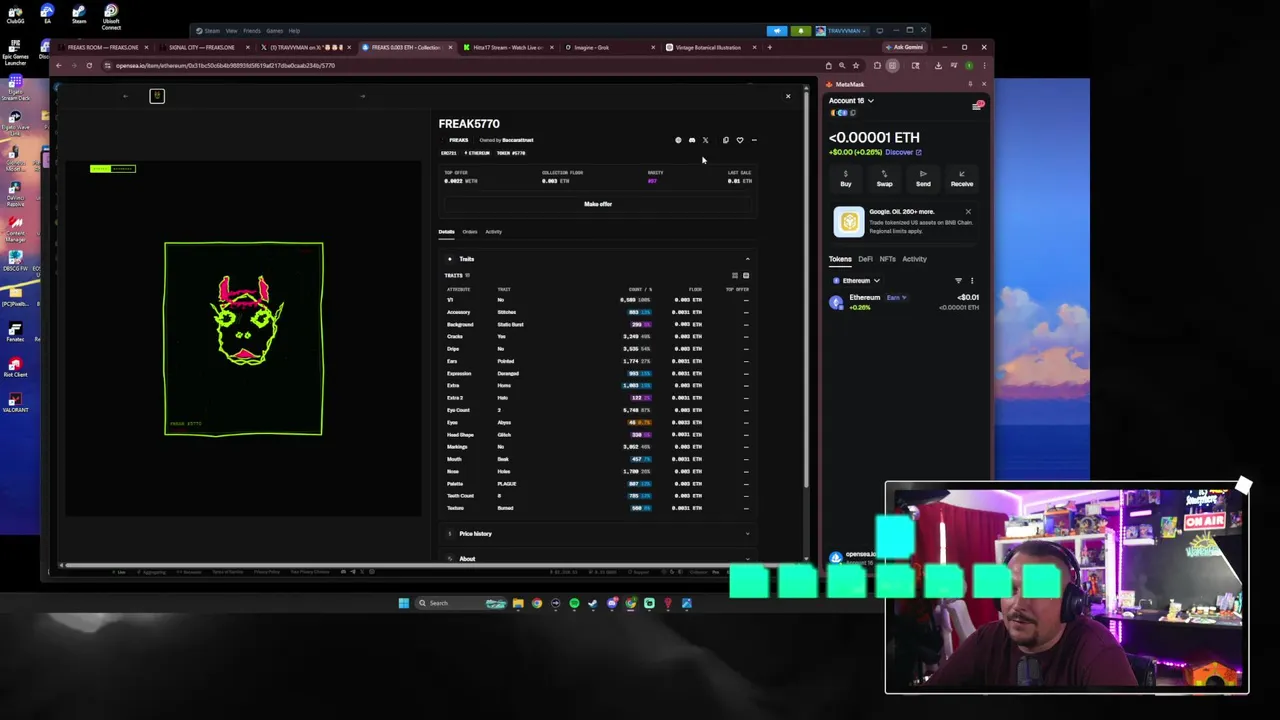The image size is (1280, 720).
Task: Open the MetaMask Account 16 dropdown
Action: 851,101
